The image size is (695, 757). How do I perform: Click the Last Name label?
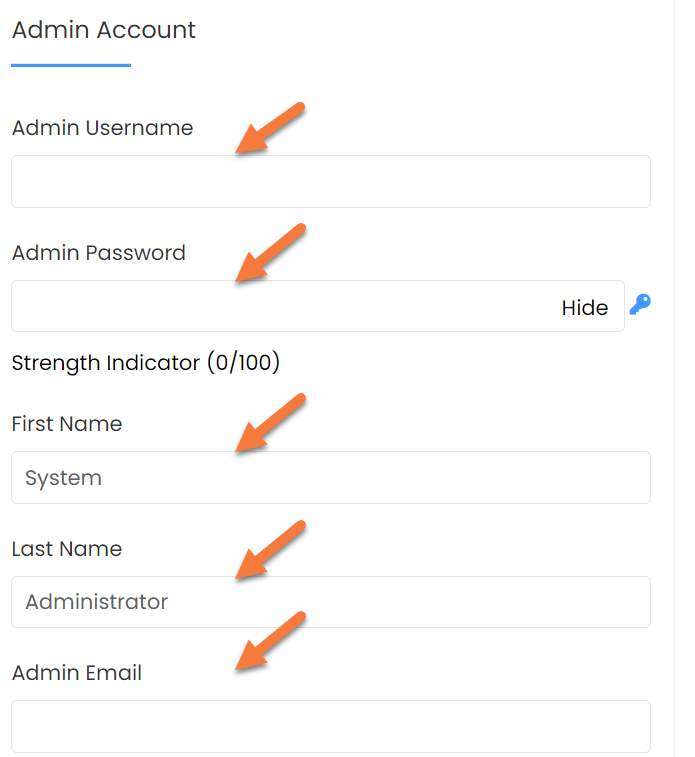click(67, 549)
